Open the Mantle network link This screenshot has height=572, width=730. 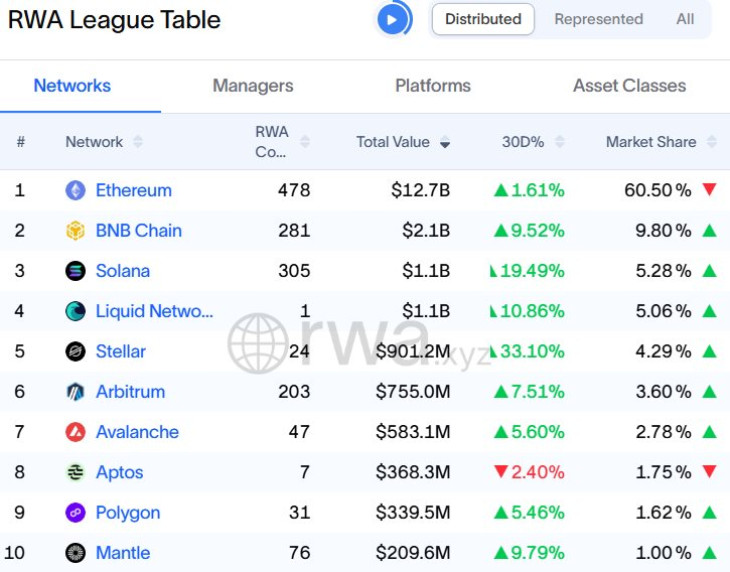pos(123,553)
